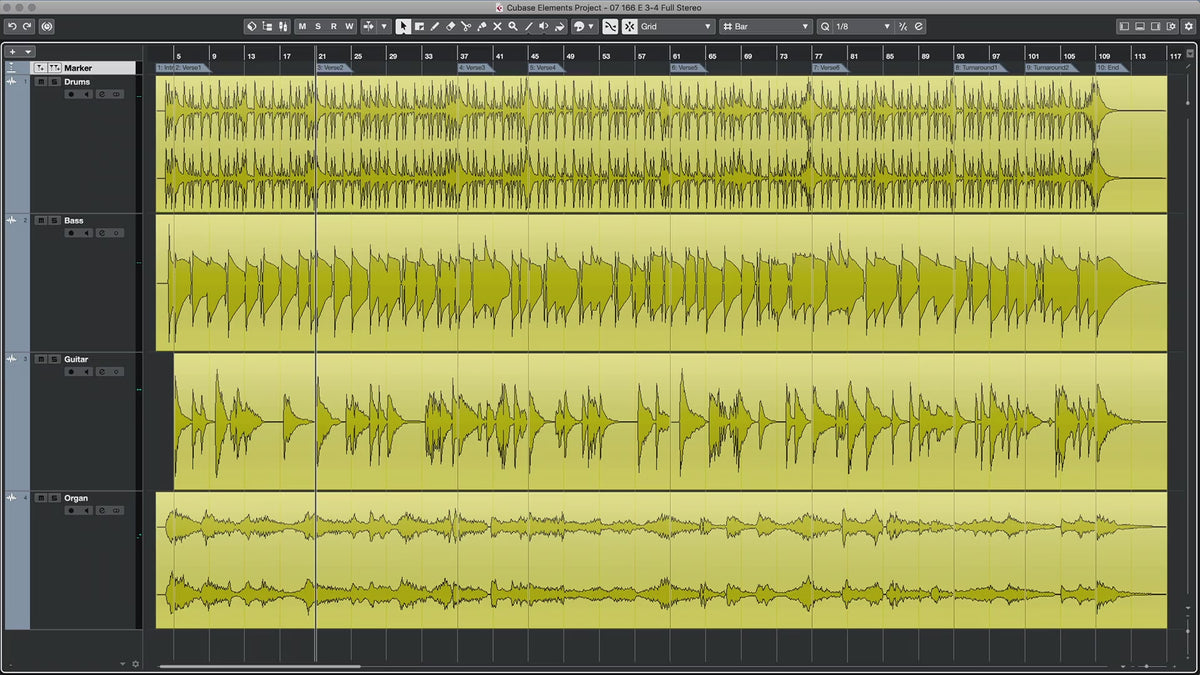This screenshot has height=675, width=1200.
Task: Deactivate all Solo states with S button
Action: 318,26
